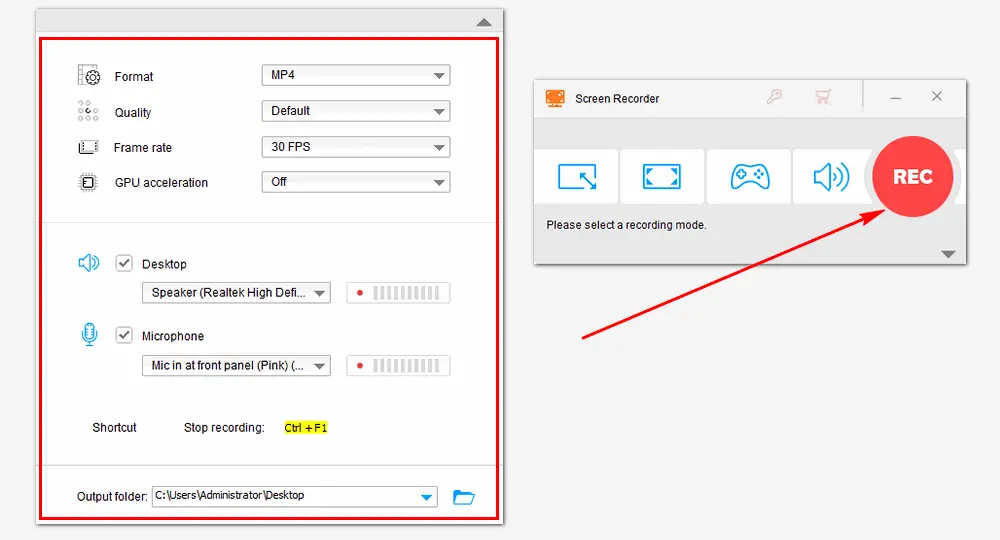Click 'Please select a recording mode.' text
The height and width of the screenshot is (540, 1000).
(x=626, y=225)
